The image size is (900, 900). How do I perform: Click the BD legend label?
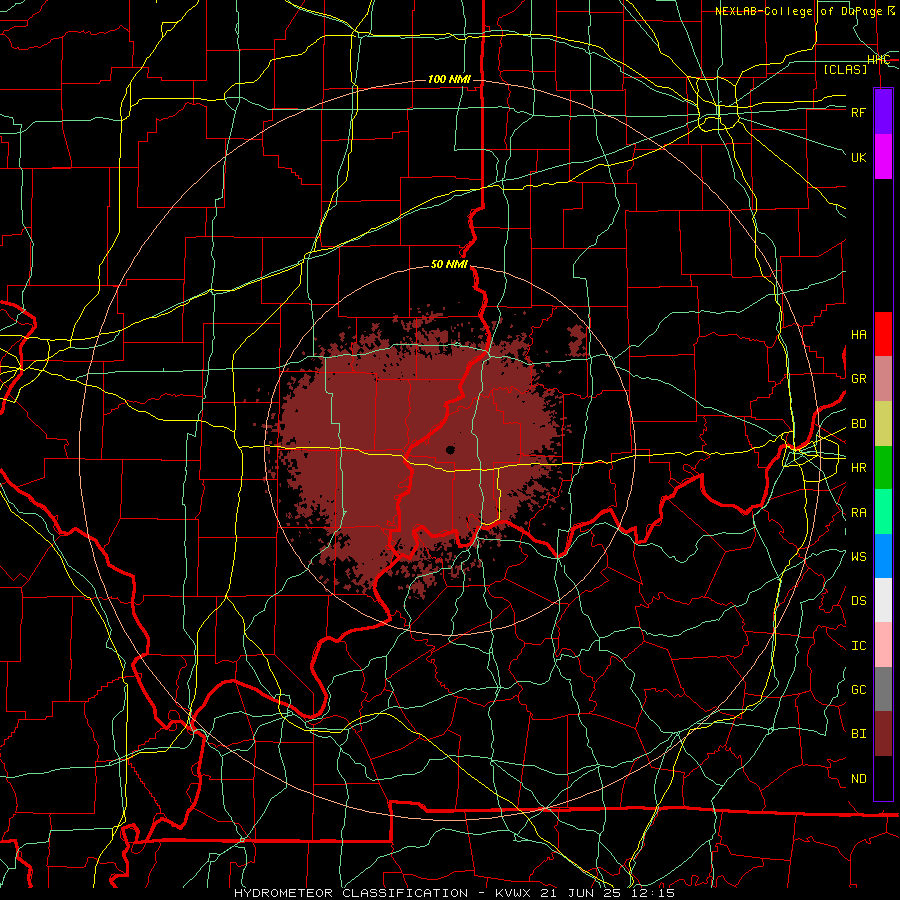click(x=858, y=424)
